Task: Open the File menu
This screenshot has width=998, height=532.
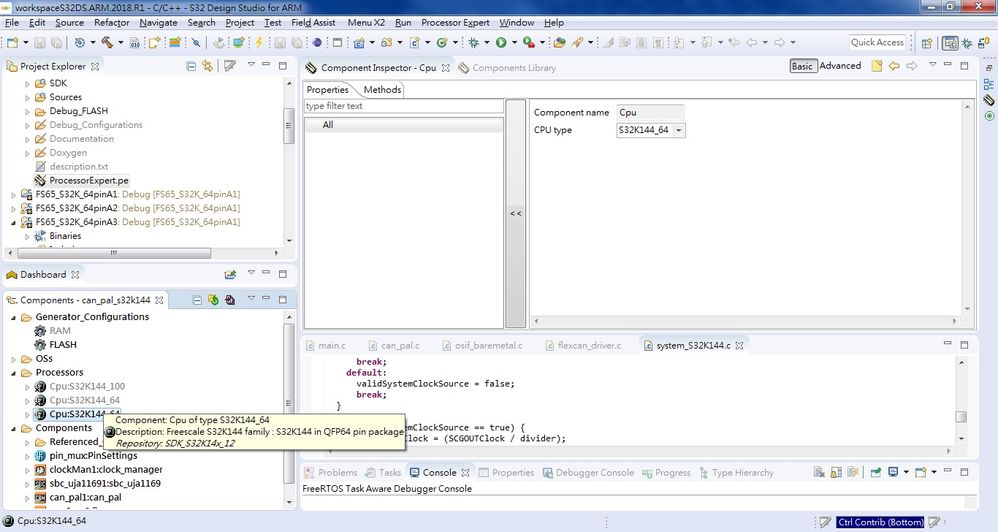Action: click(11, 22)
